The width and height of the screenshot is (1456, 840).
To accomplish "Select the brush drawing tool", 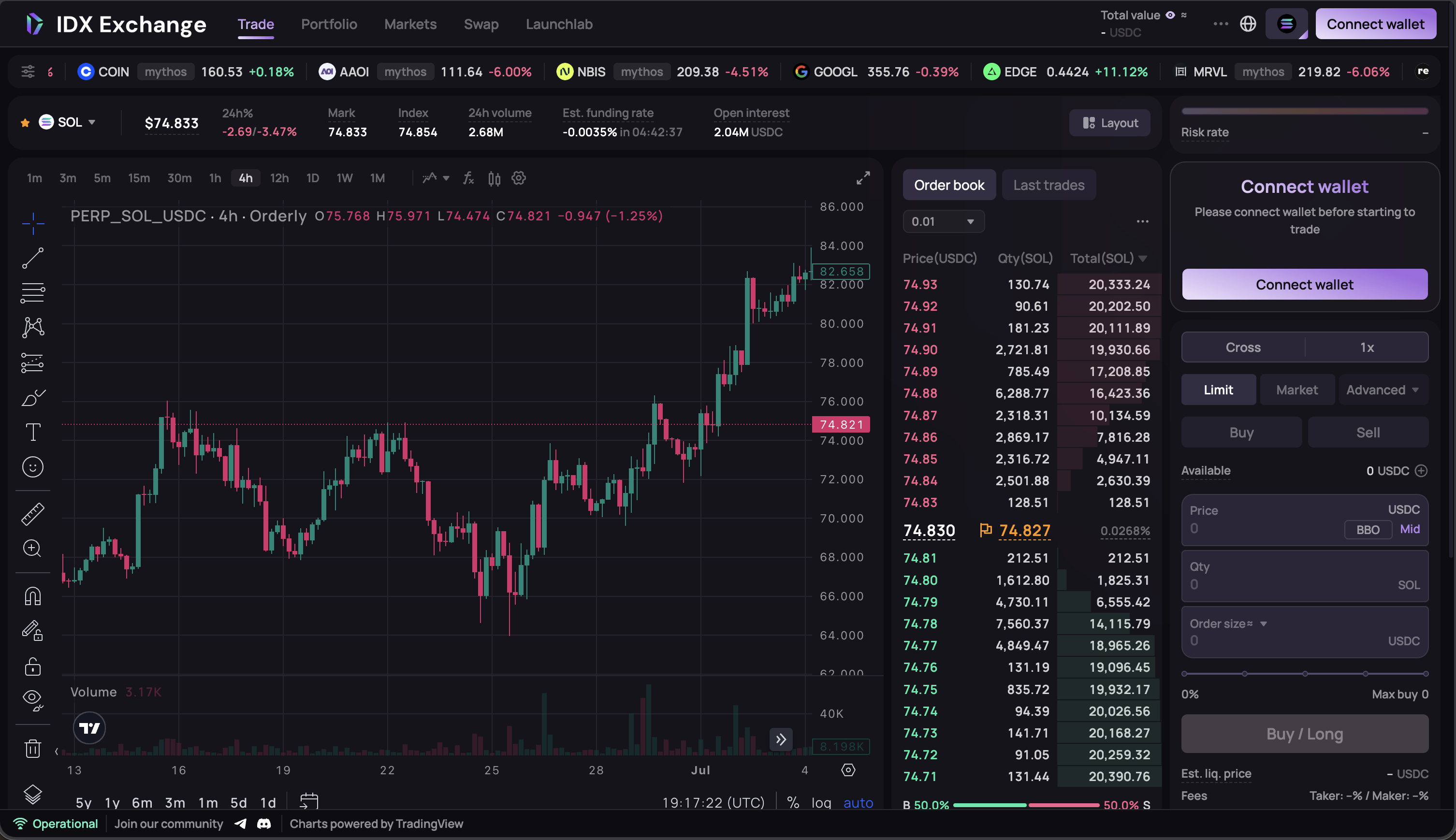I will tap(33, 397).
